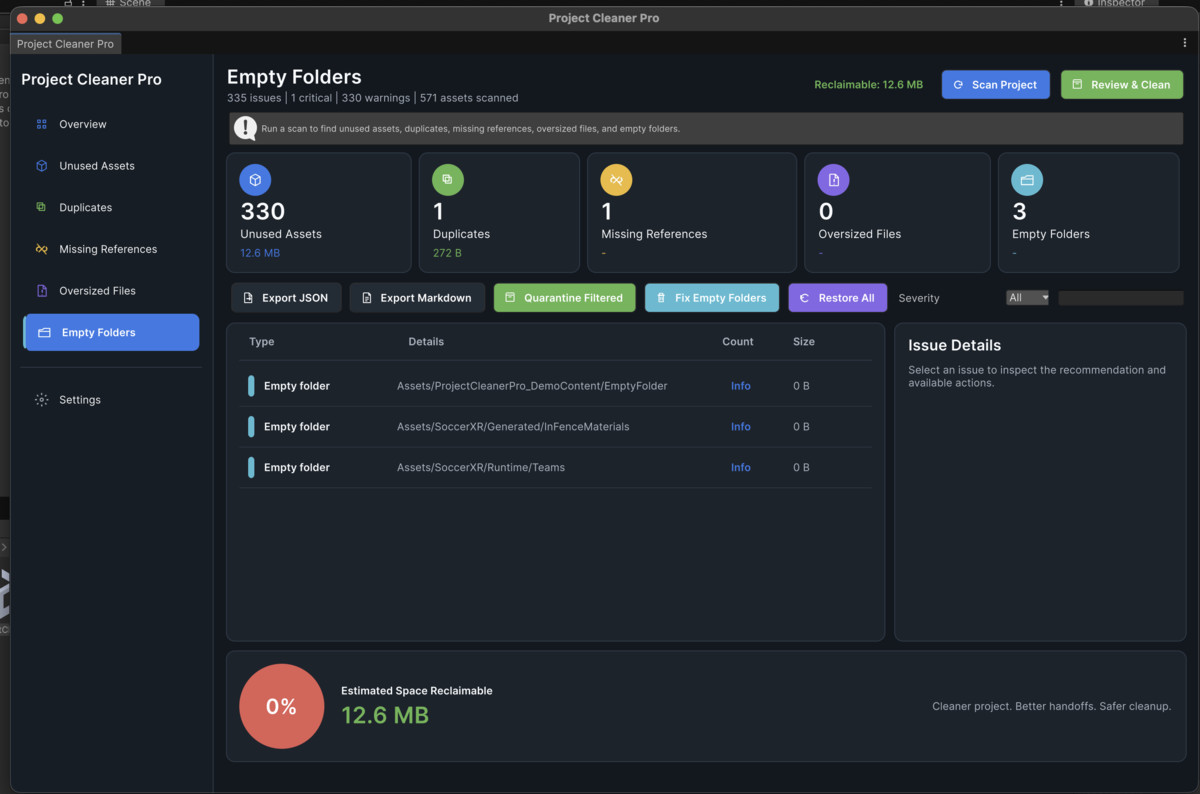Click the Duplicates copy sidebar icon
Image resolution: width=1200 pixels, height=794 pixels.
coord(41,207)
